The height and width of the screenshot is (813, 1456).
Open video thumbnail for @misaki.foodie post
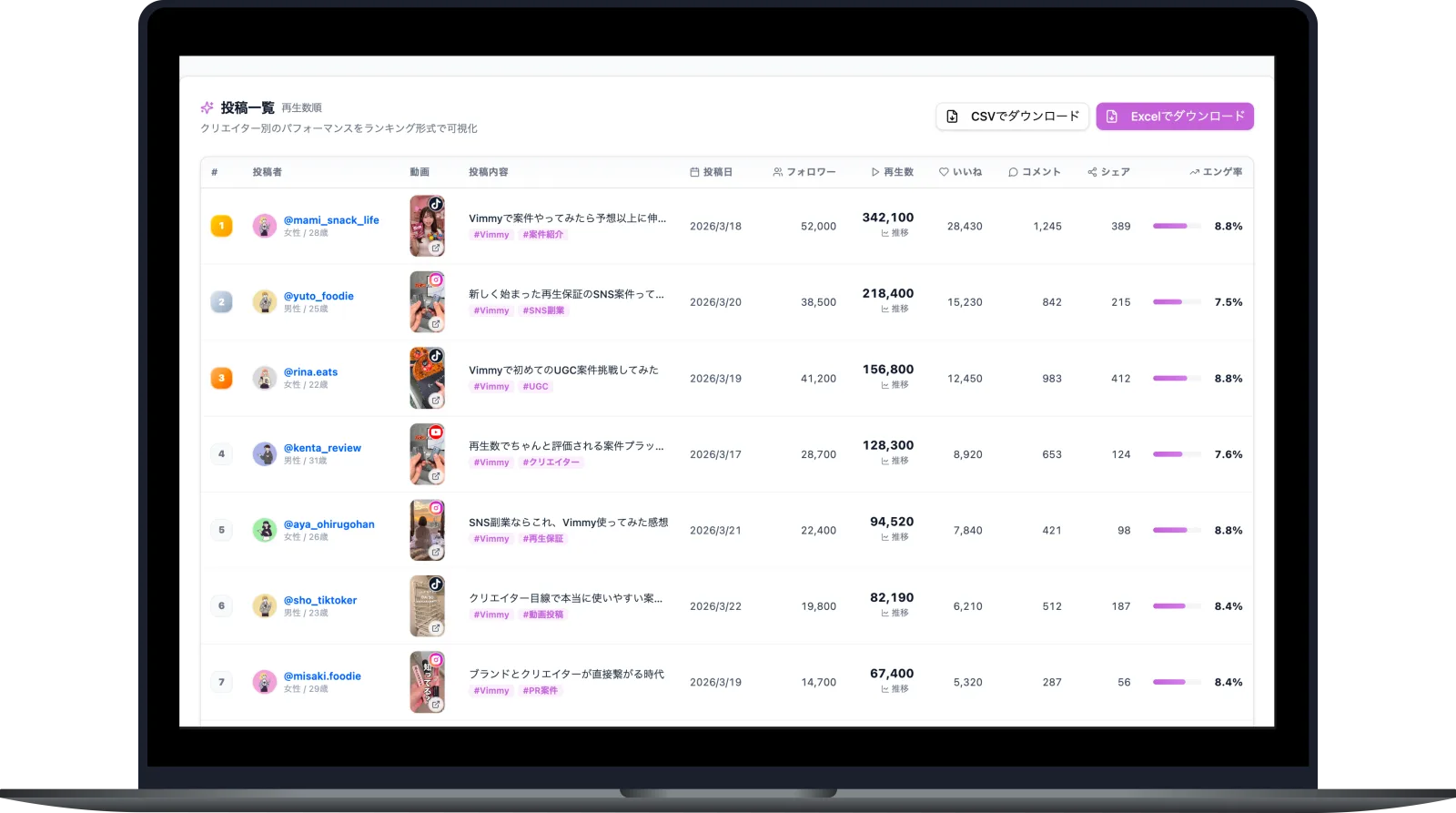(427, 682)
